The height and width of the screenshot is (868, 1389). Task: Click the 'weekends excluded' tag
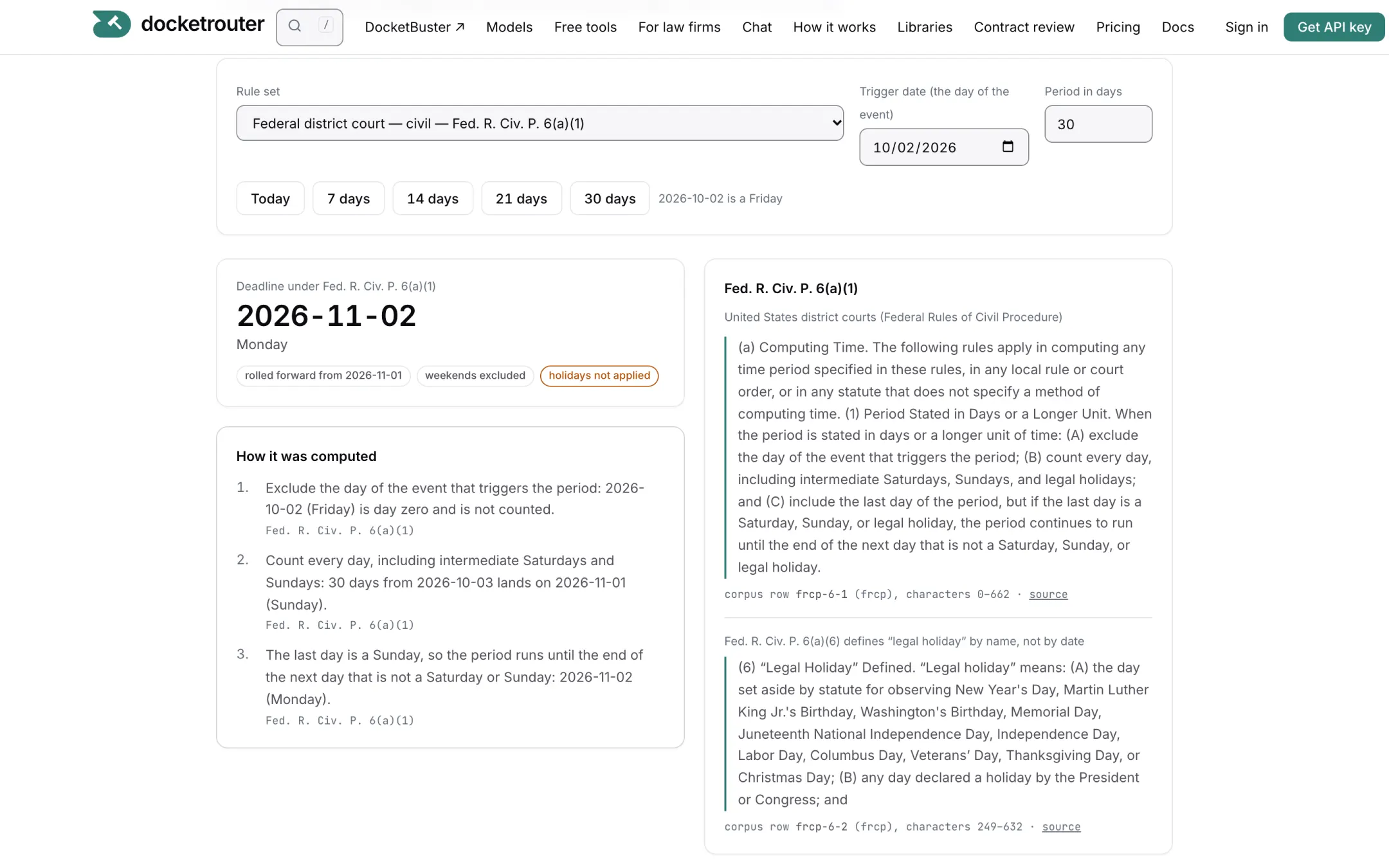pyautogui.click(x=475, y=375)
